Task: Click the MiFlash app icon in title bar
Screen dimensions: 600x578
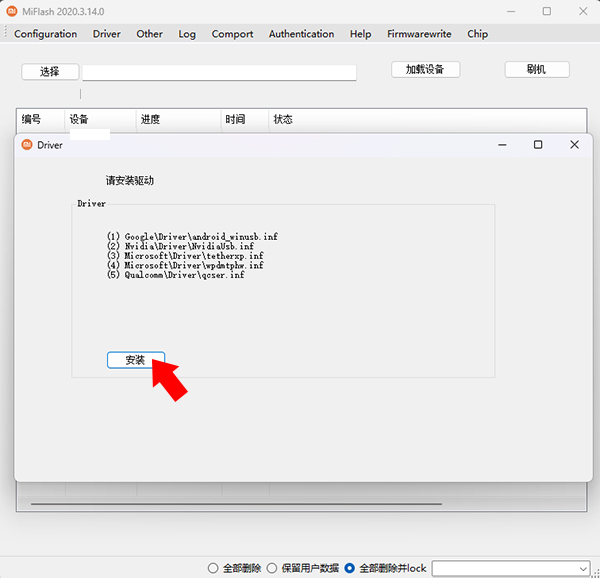Action: click(12, 11)
